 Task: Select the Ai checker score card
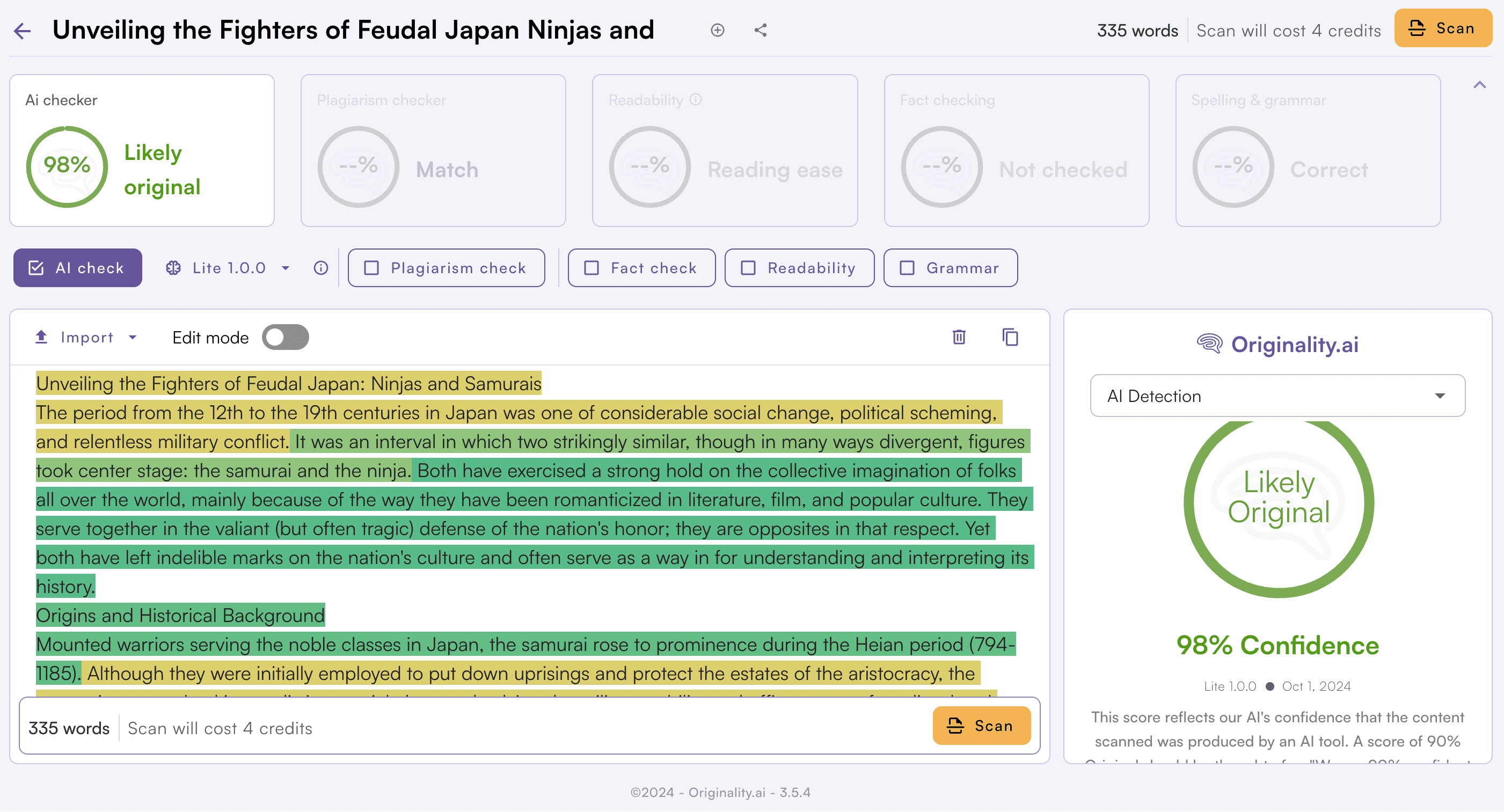pyautogui.click(x=142, y=151)
